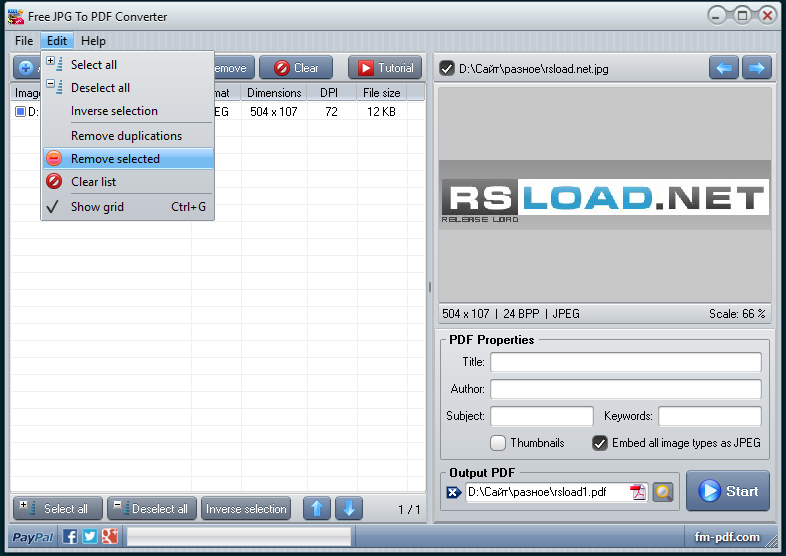Visit the fm-pdf.com link
Viewport: 786px width, 556px height.
click(x=727, y=537)
